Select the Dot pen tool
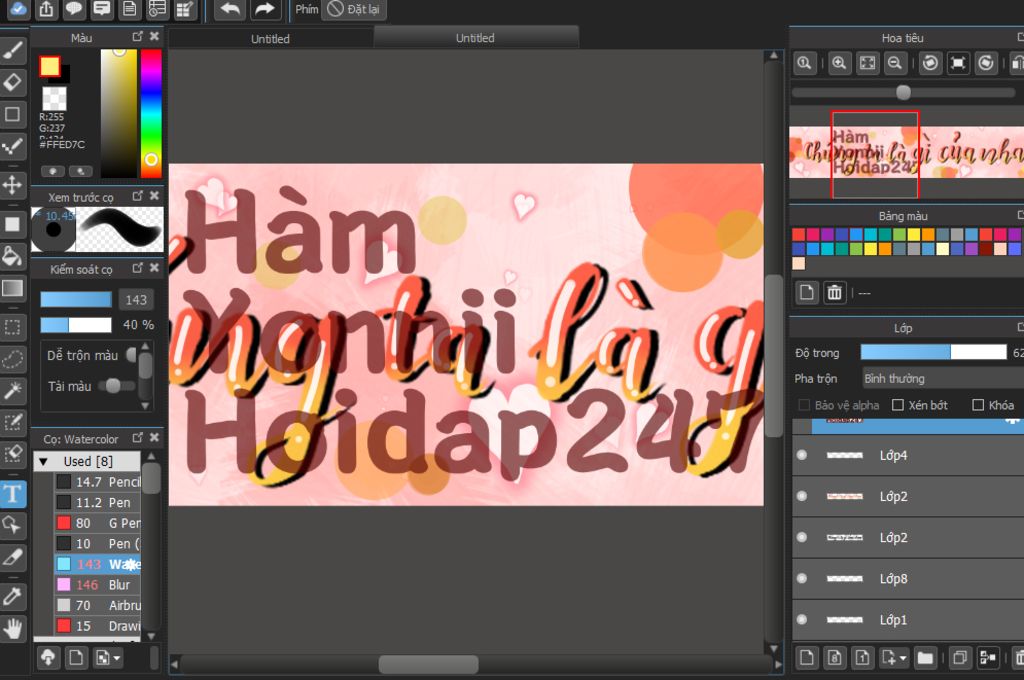The width and height of the screenshot is (1024, 680). (x=12, y=146)
